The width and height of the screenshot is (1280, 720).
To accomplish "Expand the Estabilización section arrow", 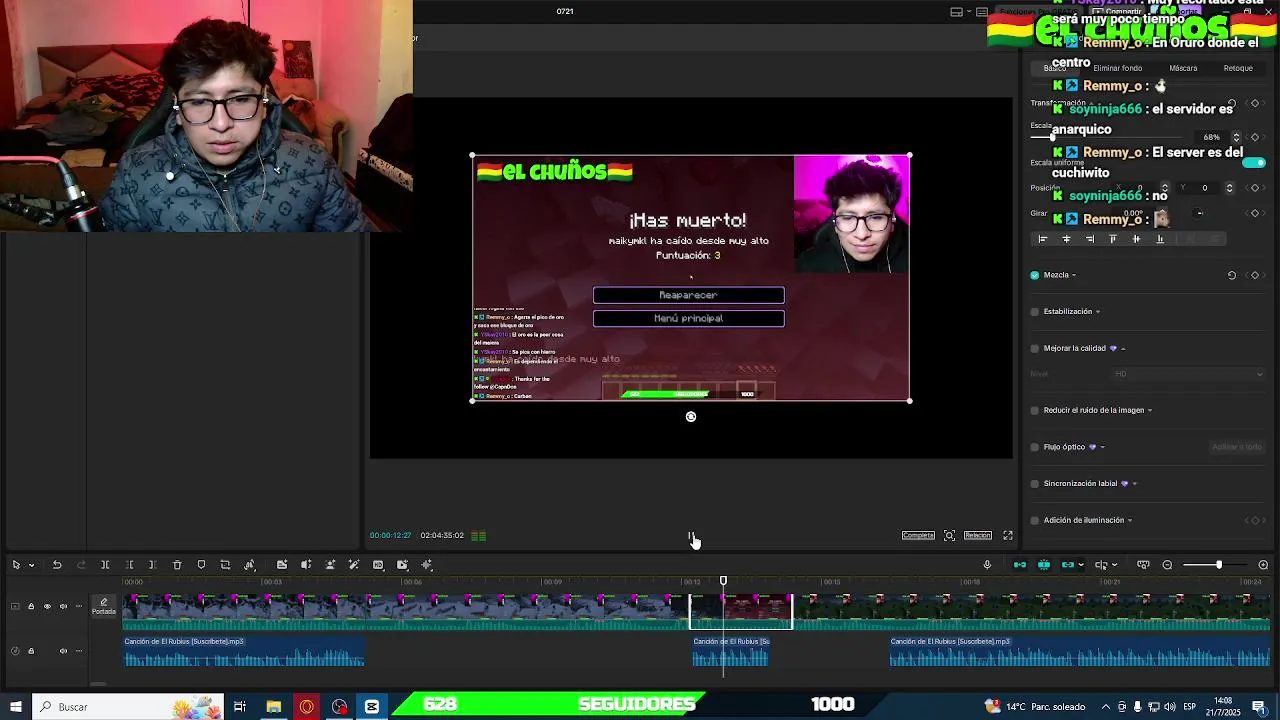I will click(1098, 312).
